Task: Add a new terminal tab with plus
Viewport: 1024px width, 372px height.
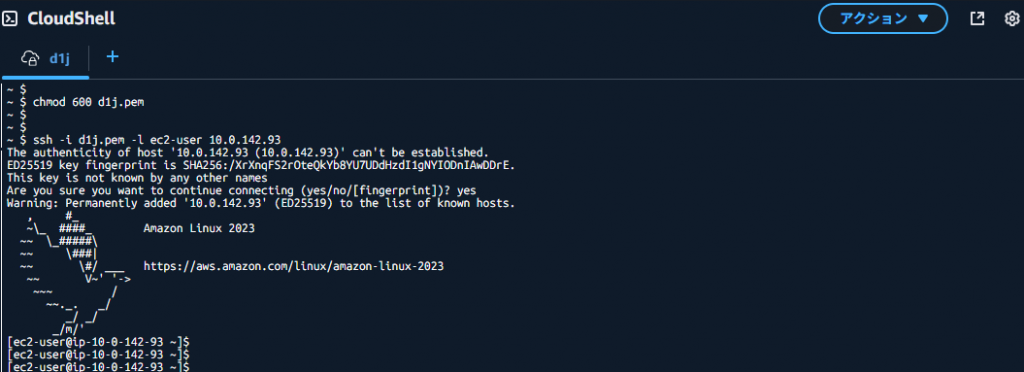Action: [112, 57]
